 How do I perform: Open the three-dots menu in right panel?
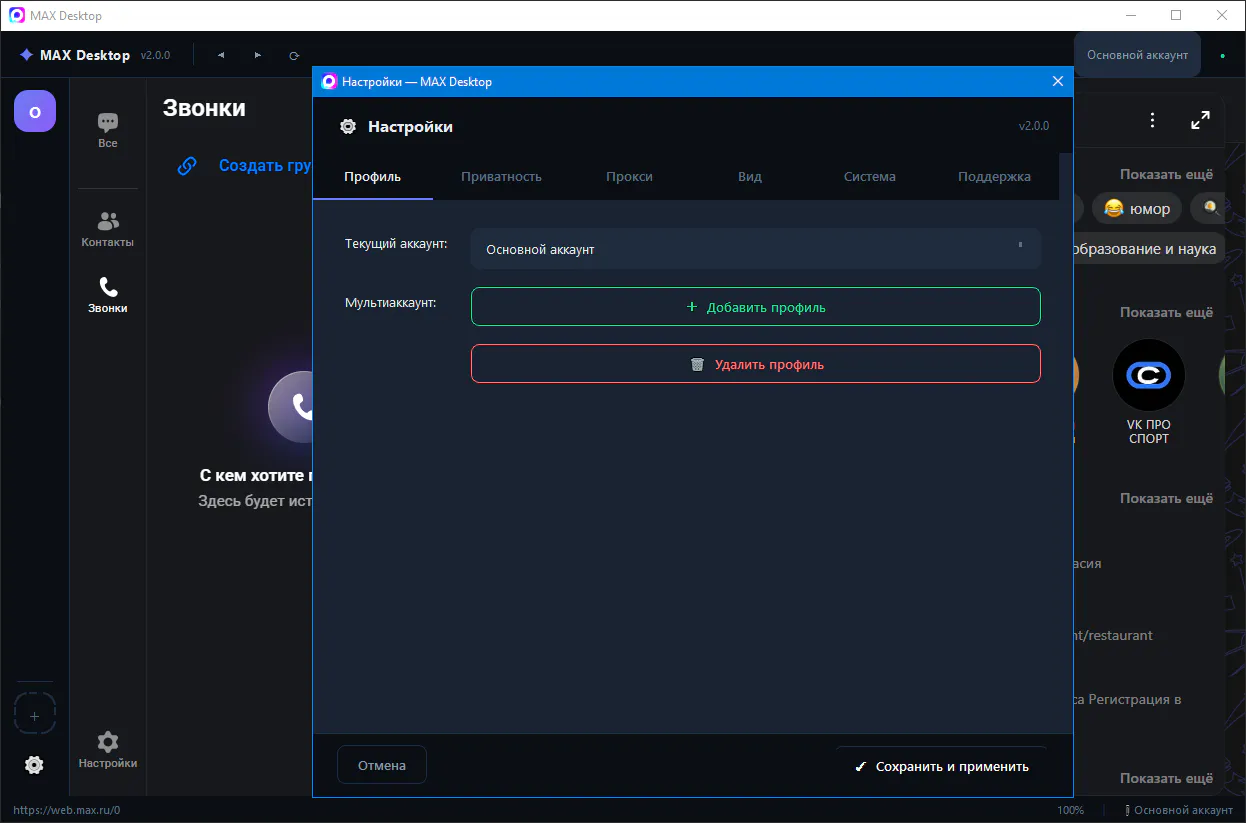(x=1153, y=120)
